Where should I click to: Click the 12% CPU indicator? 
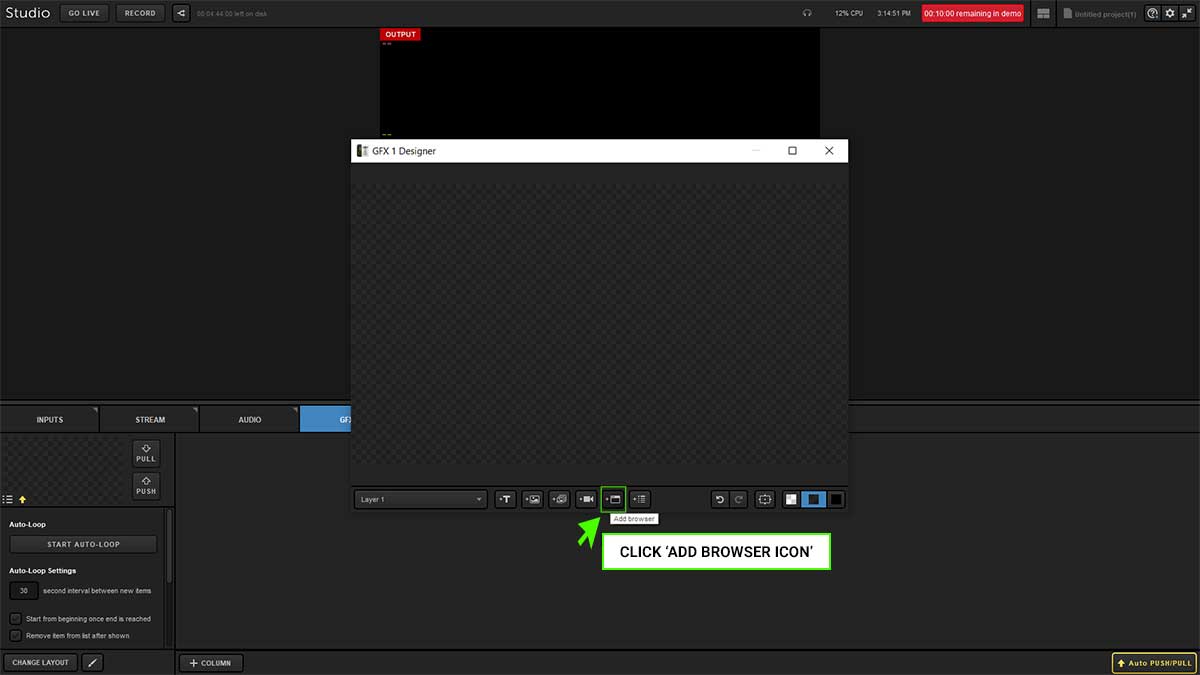851,14
